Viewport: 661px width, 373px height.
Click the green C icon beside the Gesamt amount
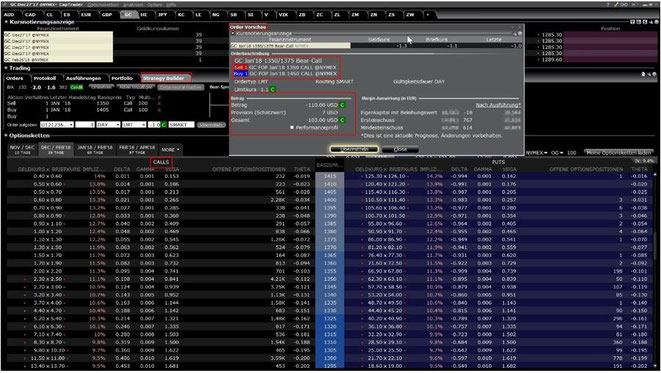pyautogui.click(x=342, y=120)
